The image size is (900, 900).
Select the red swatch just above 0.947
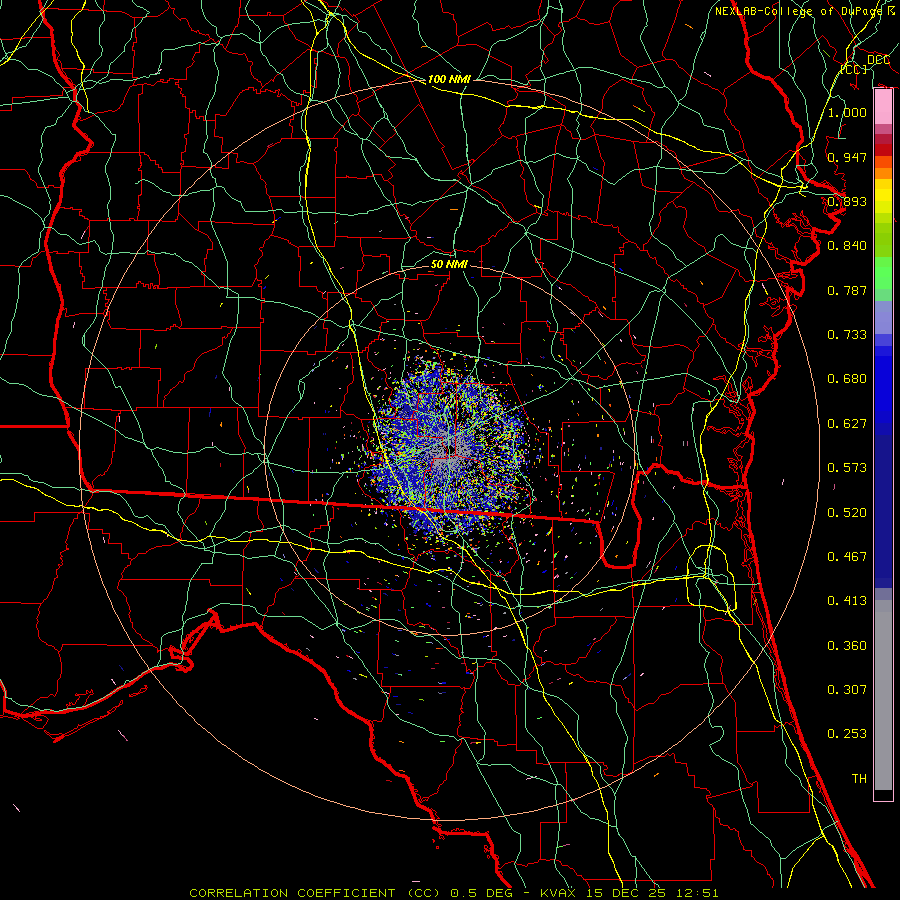click(x=883, y=150)
